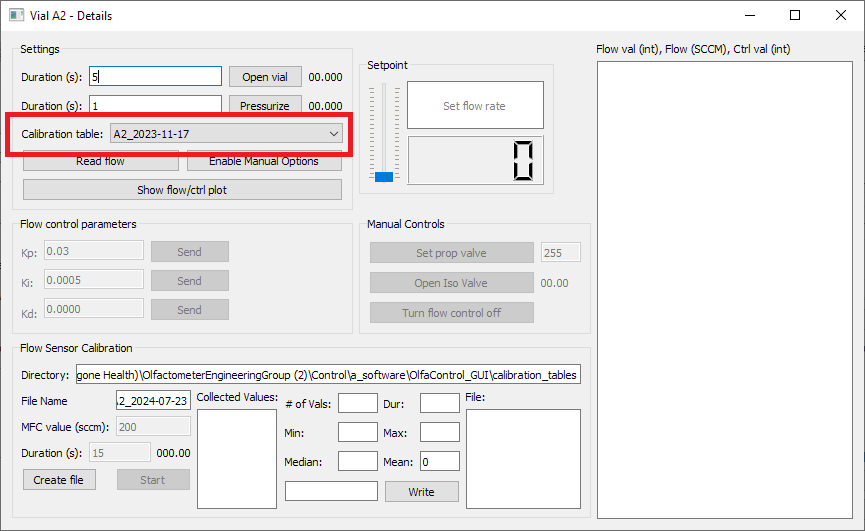Image resolution: width=865 pixels, height=531 pixels.
Task: Click the Vial A2 window title icon
Action: tap(17, 15)
